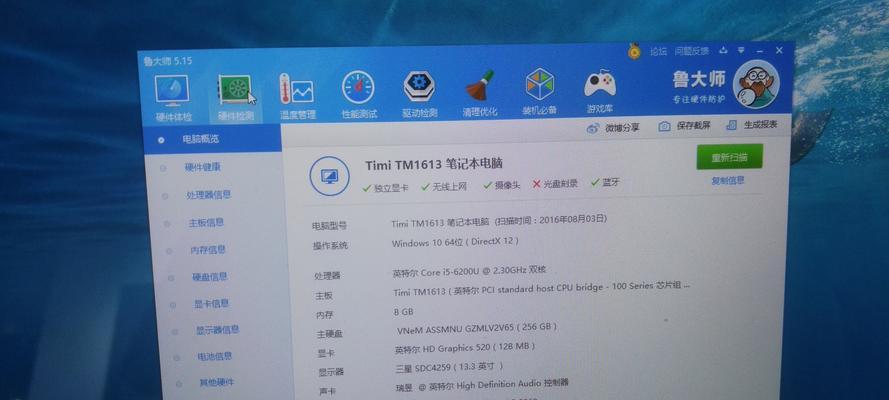Screen dimensions: 889x400
Task: Select 显卡信息 in the sidebar
Action: tap(211, 304)
